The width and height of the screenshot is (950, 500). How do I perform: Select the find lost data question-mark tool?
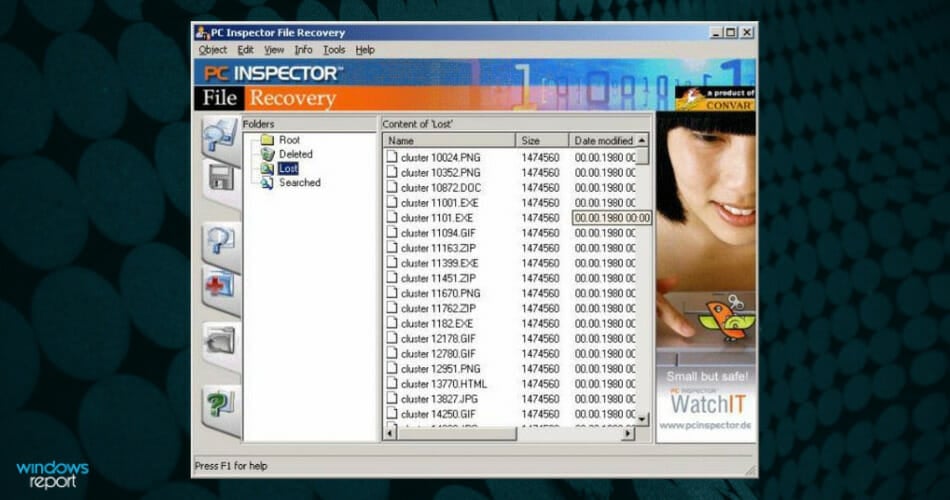tap(221, 241)
